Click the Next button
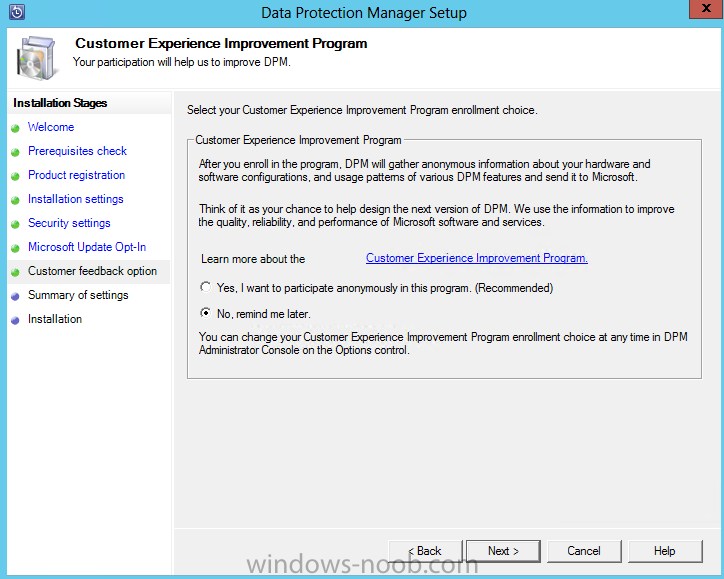 click(x=503, y=551)
